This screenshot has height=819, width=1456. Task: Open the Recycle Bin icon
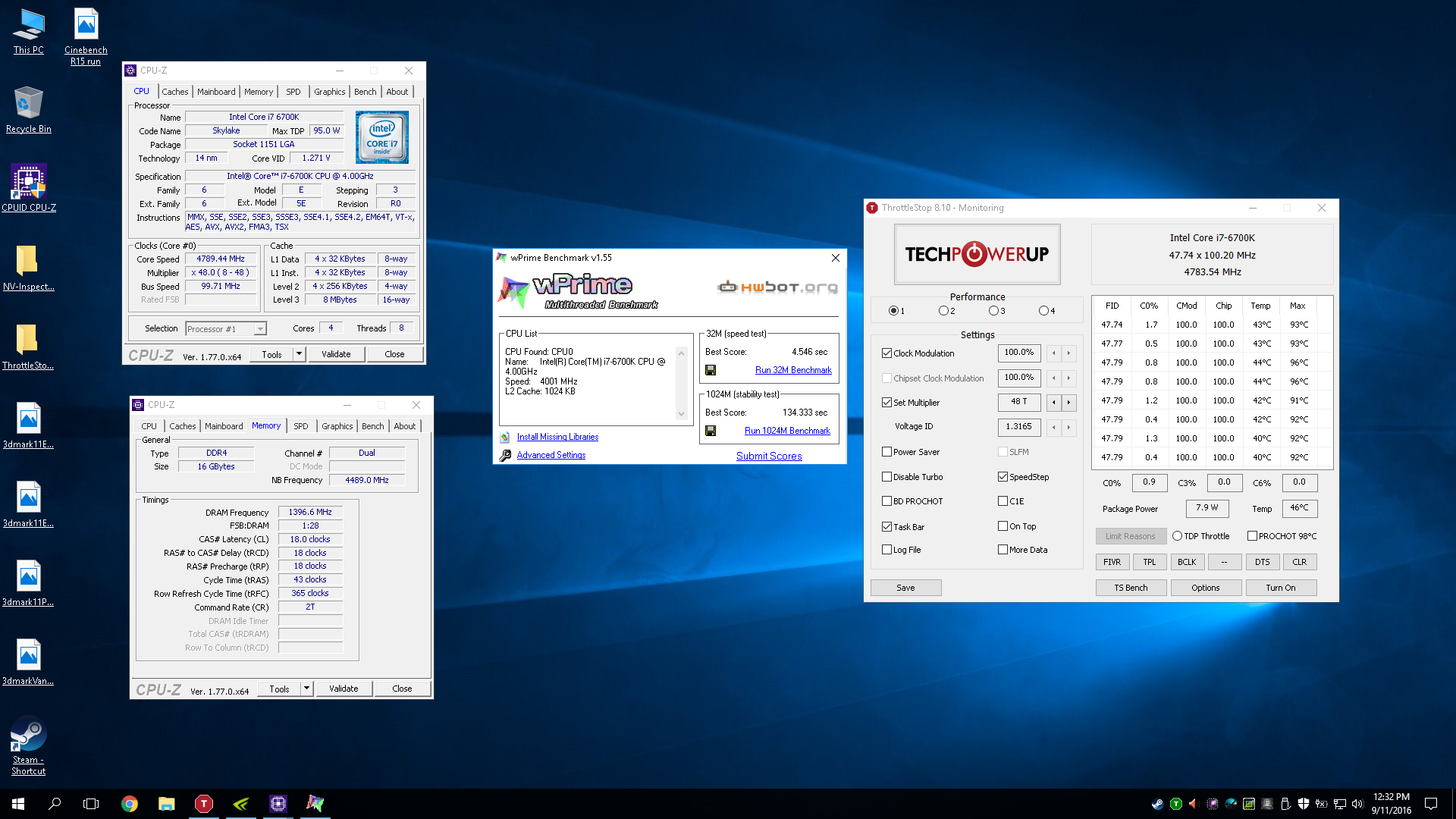coord(28,110)
